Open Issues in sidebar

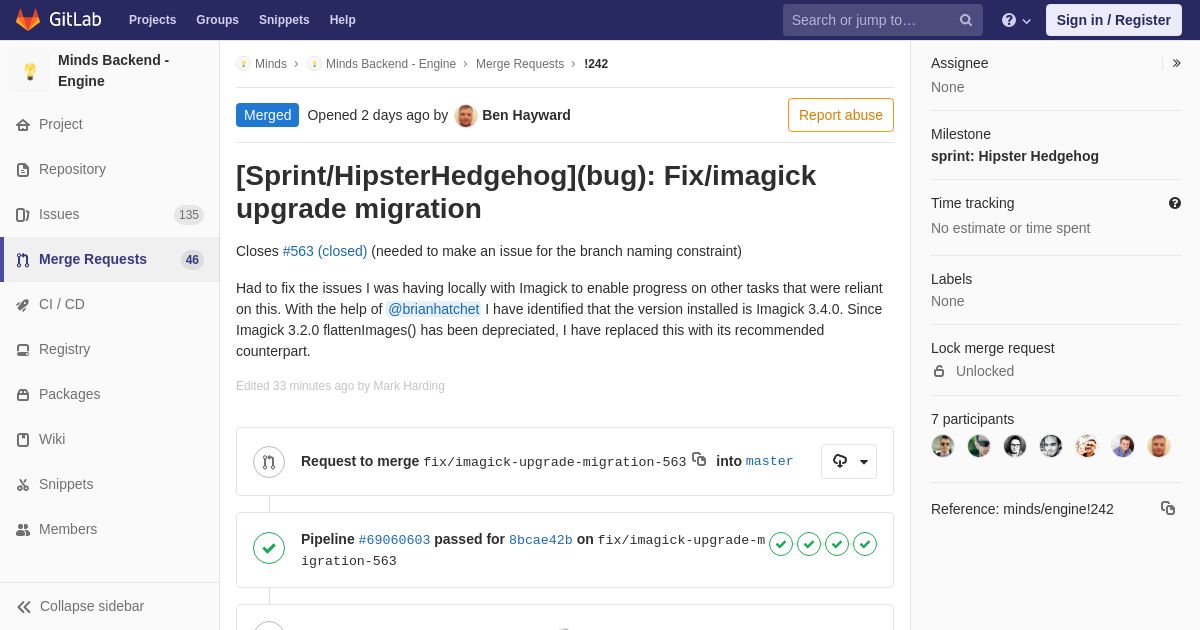coord(110,214)
